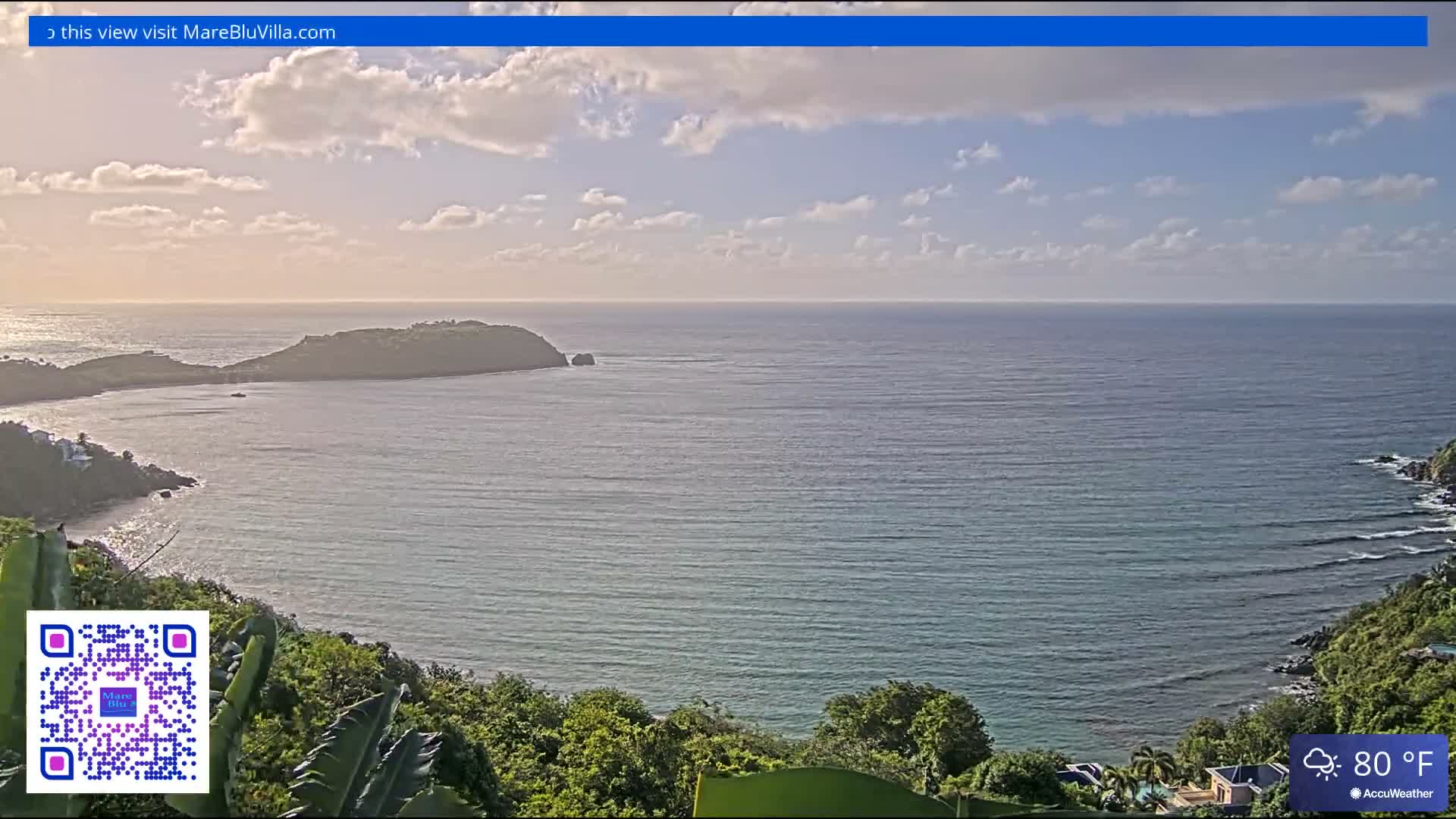Click the bottom-left QR code corner marker
This screenshot has width=1456, height=819.
point(56,763)
